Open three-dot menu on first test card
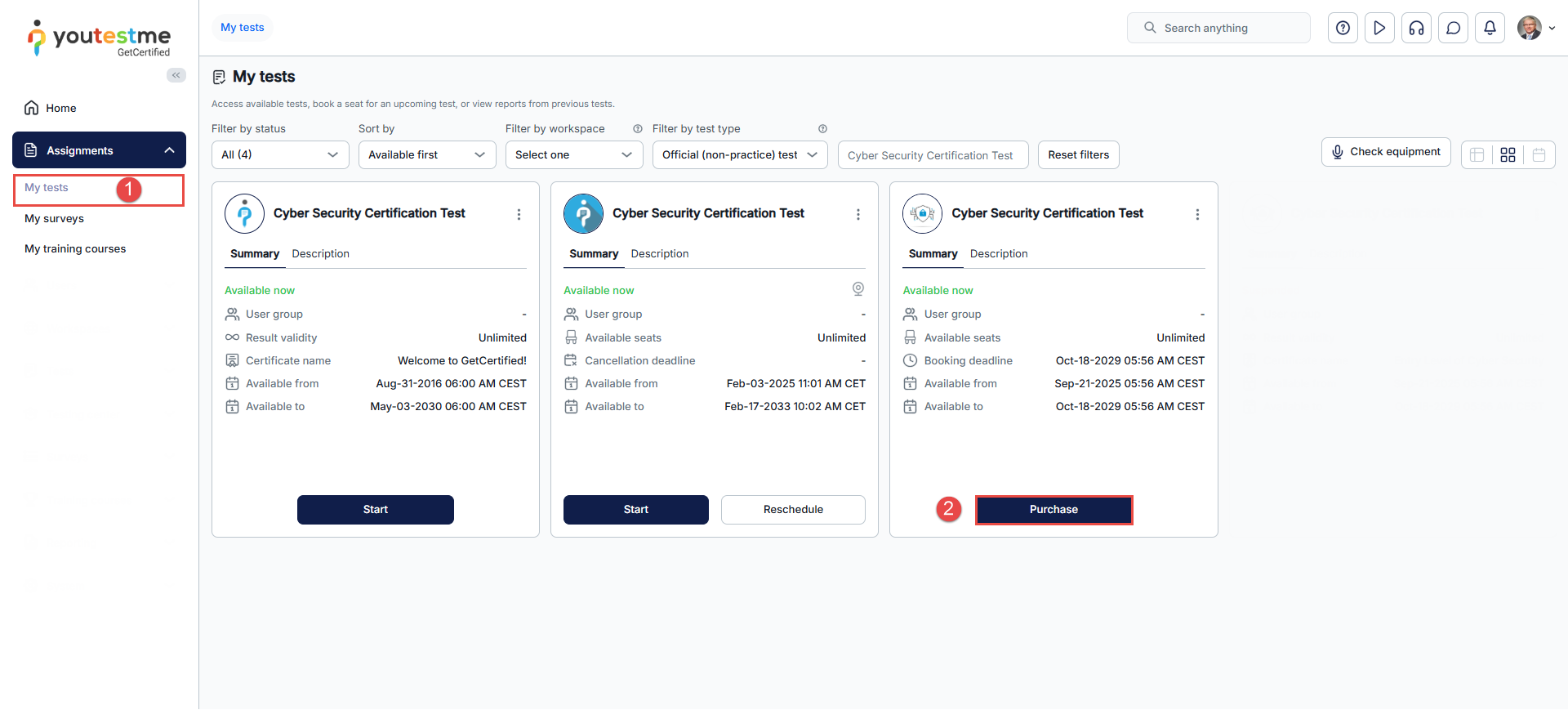The image size is (1568, 710). pyautogui.click(x=519, y=214)
